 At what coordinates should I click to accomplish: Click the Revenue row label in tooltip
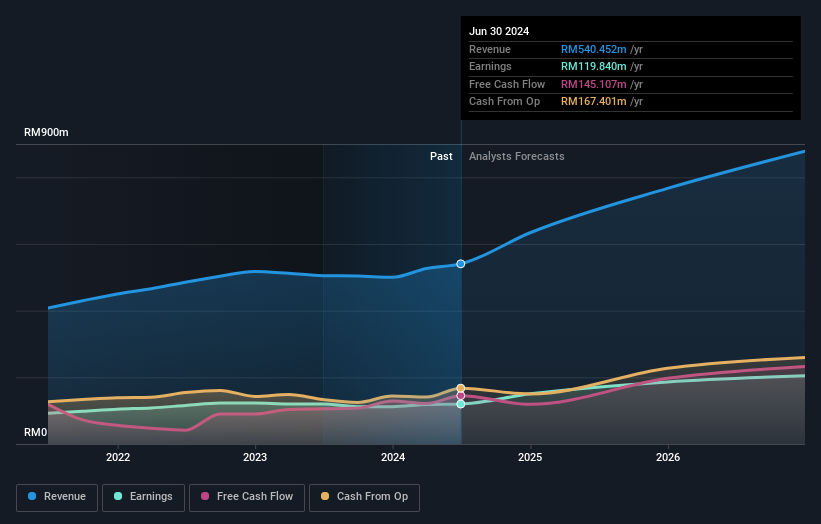[490, 49]
